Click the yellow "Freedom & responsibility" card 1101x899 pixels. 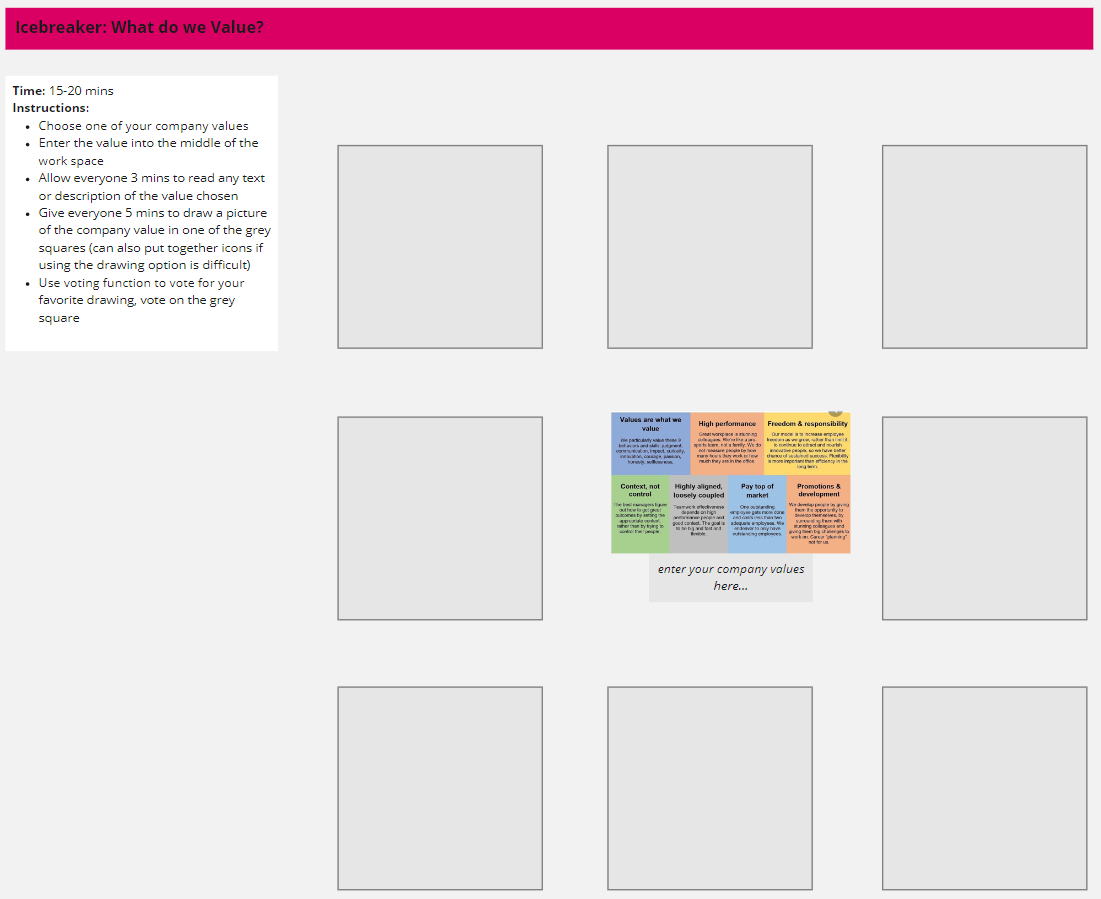807,444
